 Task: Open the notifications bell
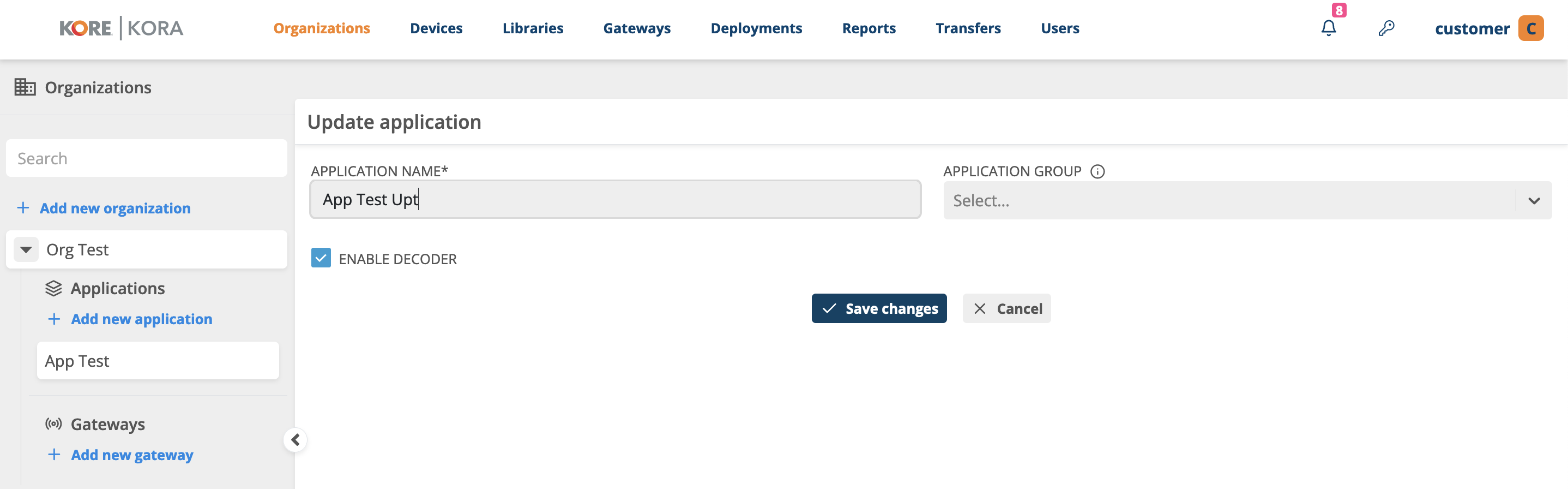pos(1328,28)
